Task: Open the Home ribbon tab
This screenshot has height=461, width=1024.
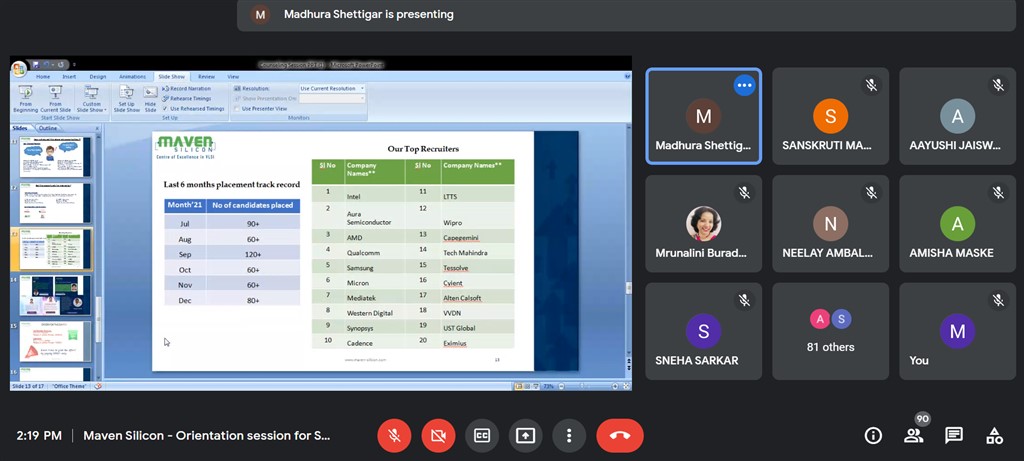Action: tap(43, 76)
